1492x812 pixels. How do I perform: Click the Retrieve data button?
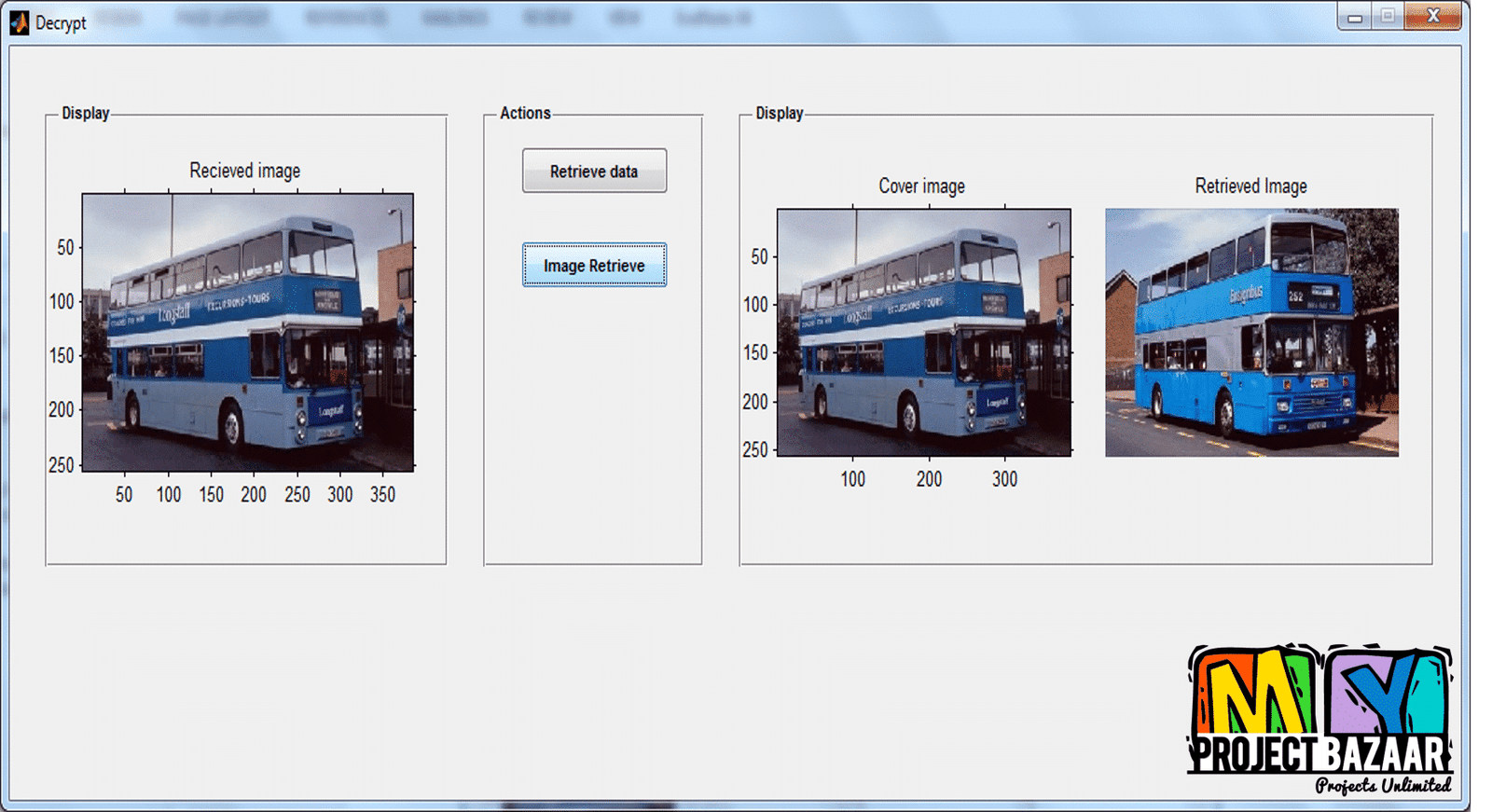[594, 172]
